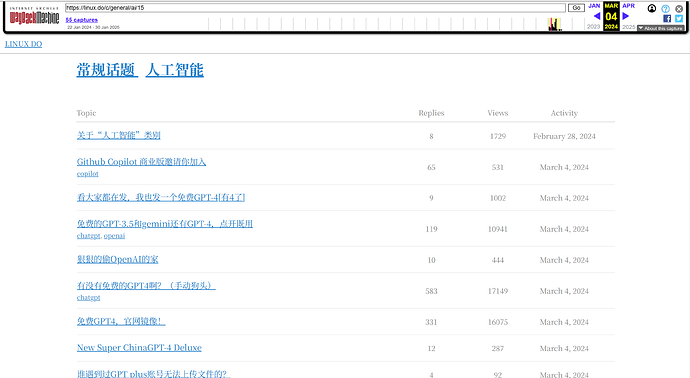Open topic 关于“人工智能”类别
Screen dimensions: 690x378
(x=118, y=136)
